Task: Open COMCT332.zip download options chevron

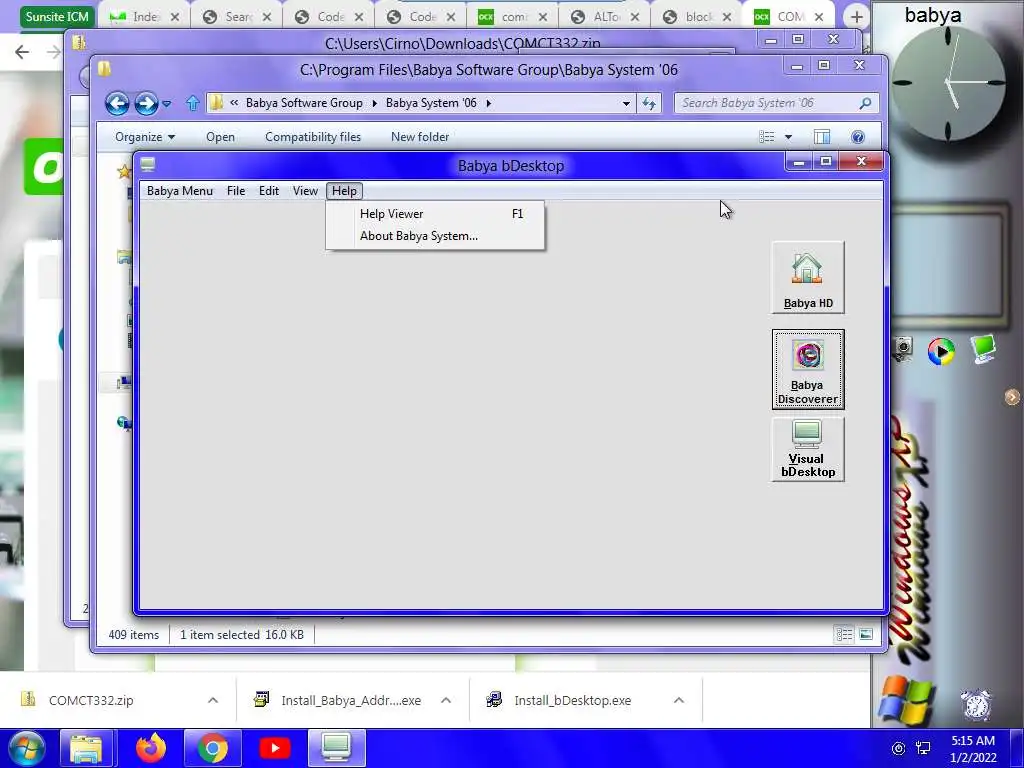Action: [x=213, y=700]
